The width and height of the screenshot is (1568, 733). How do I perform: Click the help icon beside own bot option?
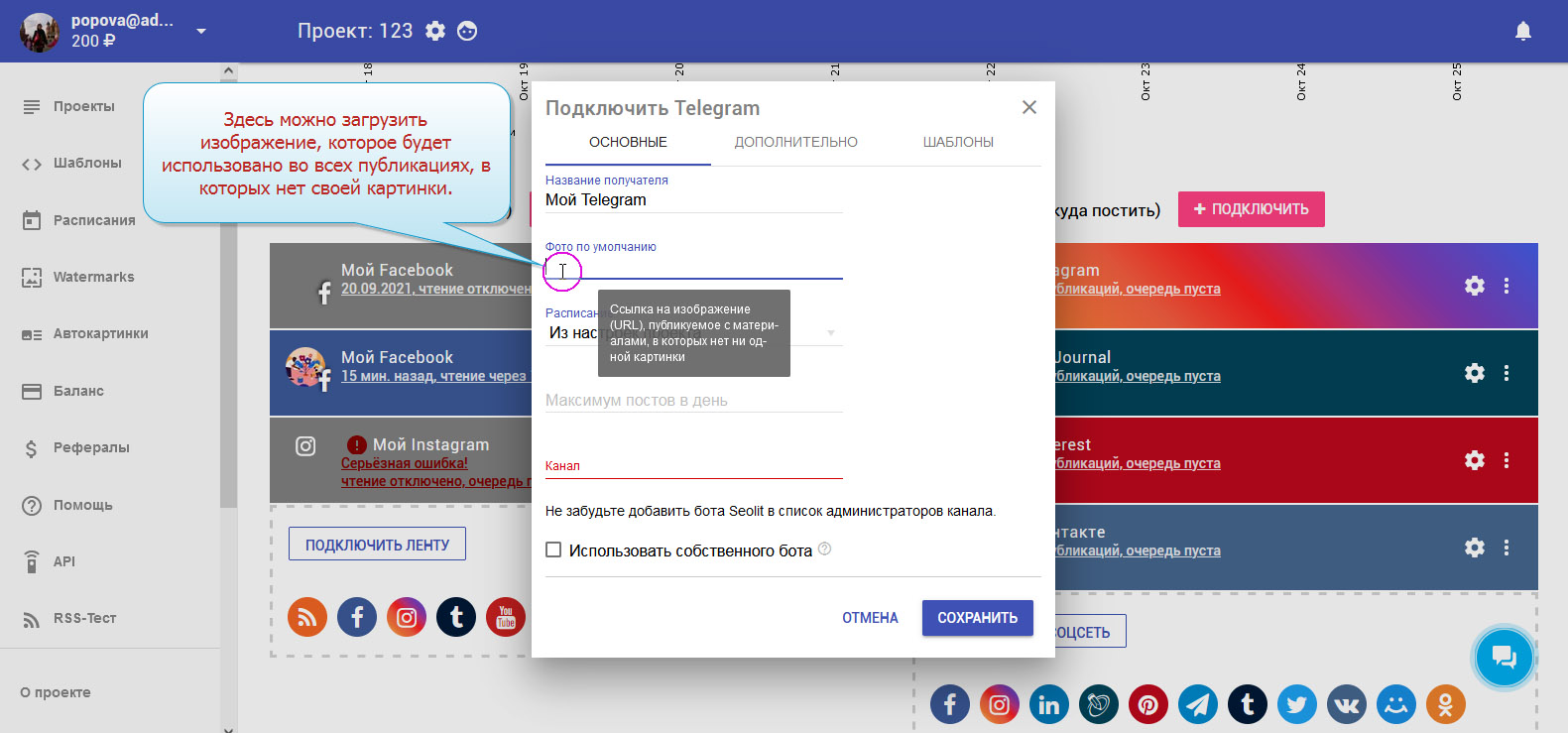pos(824,550)
